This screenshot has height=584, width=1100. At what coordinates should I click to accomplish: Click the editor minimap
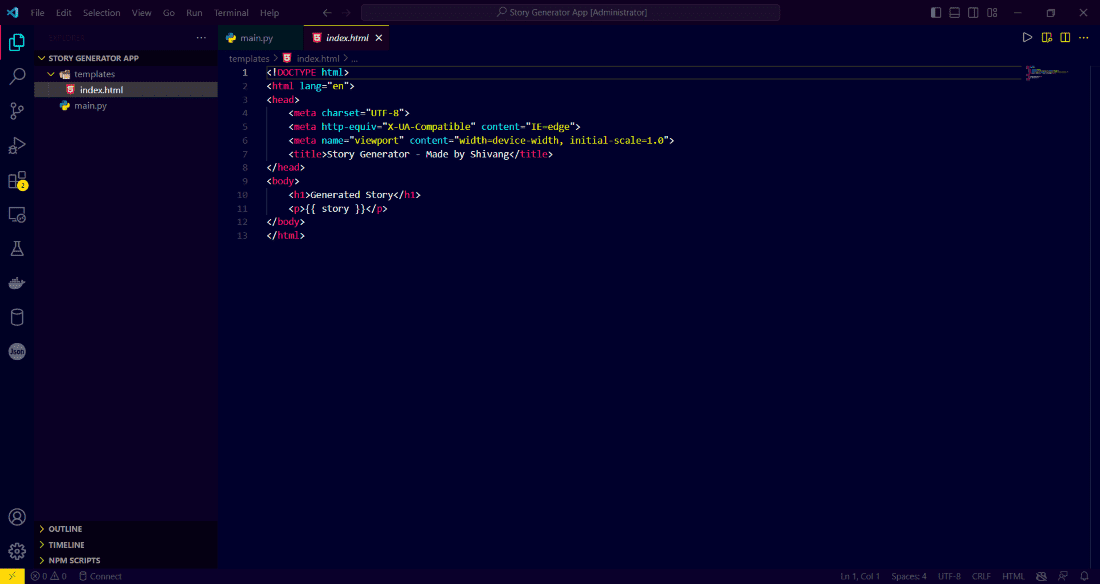(x=1047, y=72)
